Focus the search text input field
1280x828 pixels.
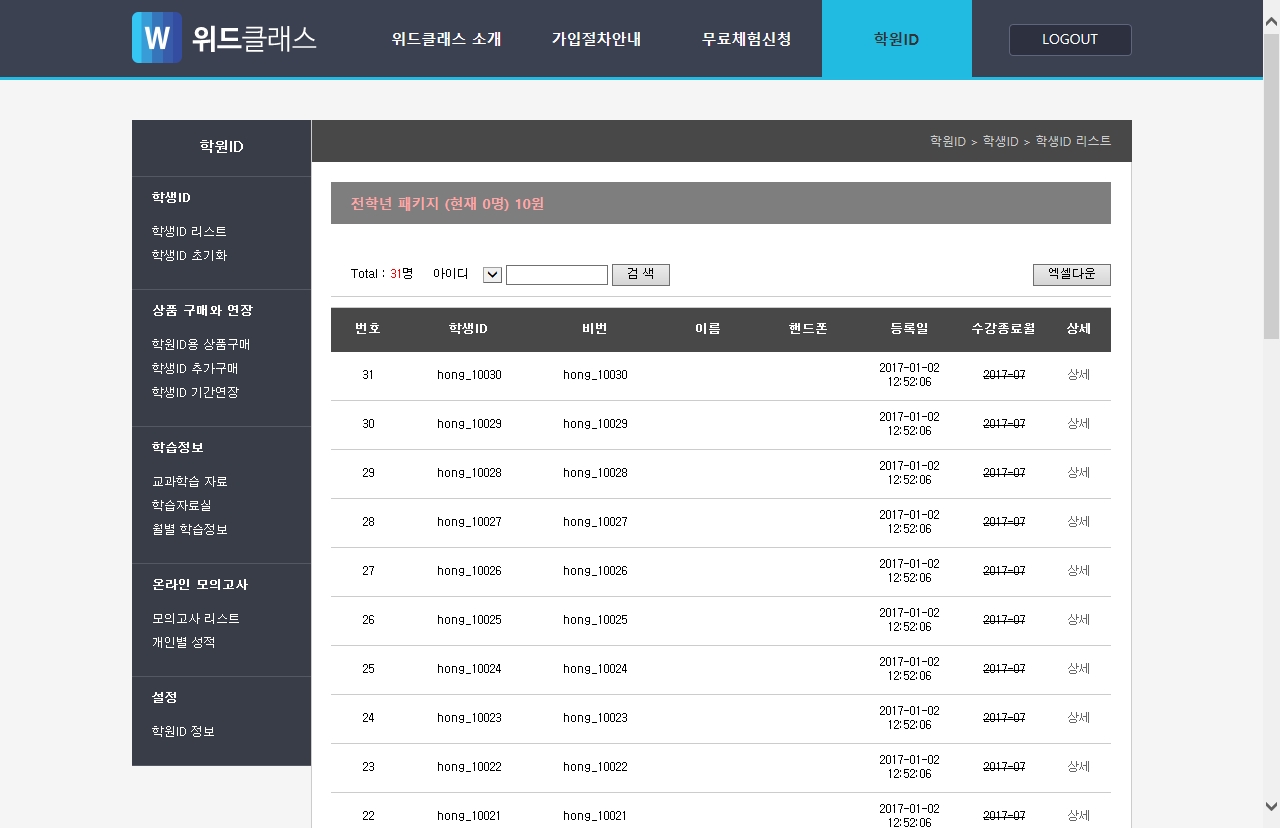click(x=557, y=275)
